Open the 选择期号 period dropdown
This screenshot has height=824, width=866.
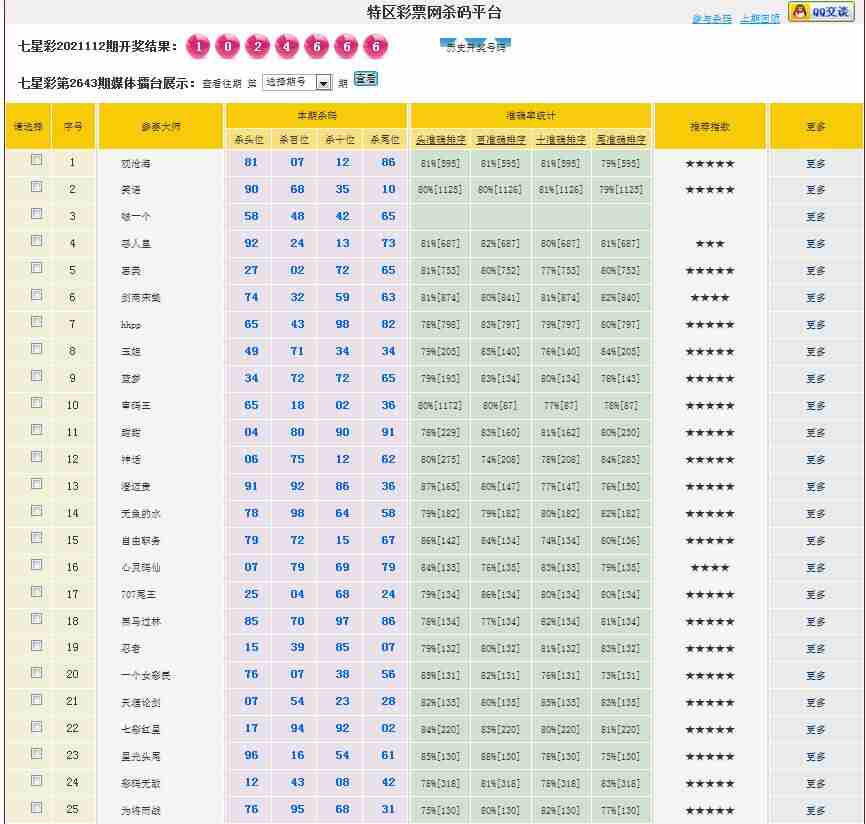point(289,82)
